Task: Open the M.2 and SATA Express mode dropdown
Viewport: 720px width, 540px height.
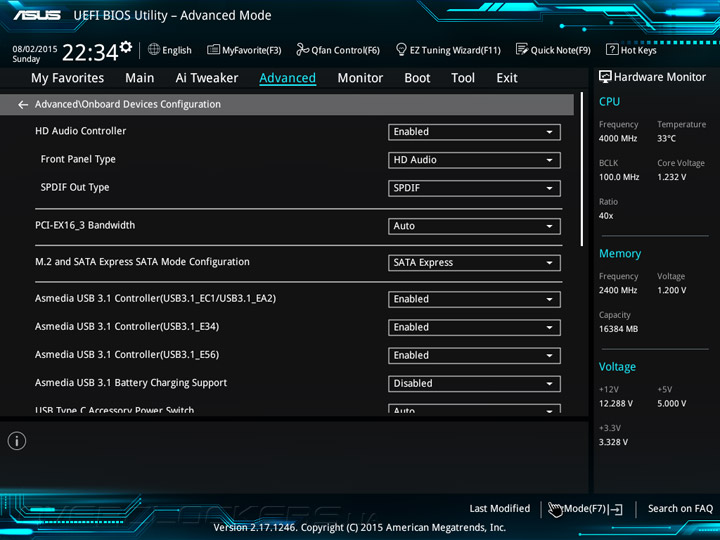Action: [474, 263]
